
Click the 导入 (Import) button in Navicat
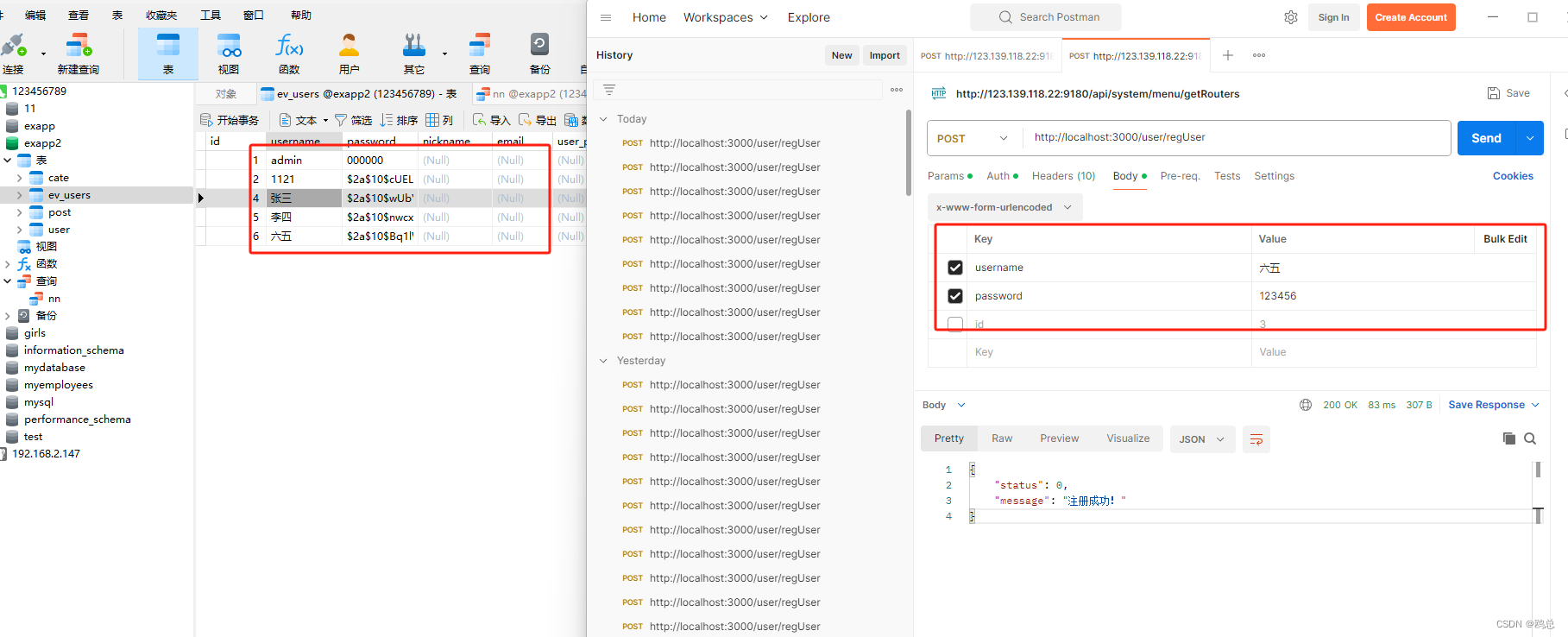coord(492,120)
